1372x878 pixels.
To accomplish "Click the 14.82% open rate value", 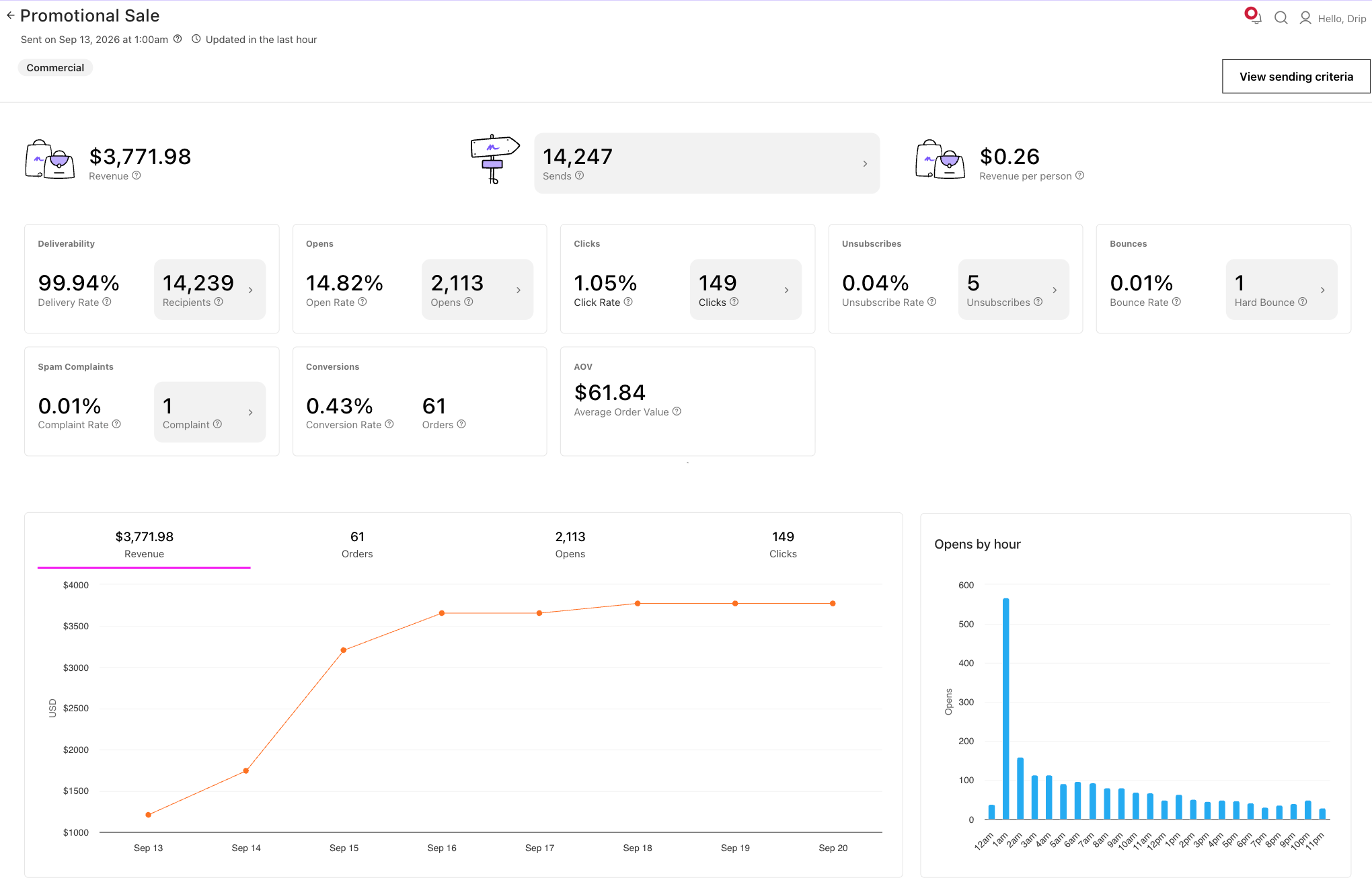I will point(344,283).
